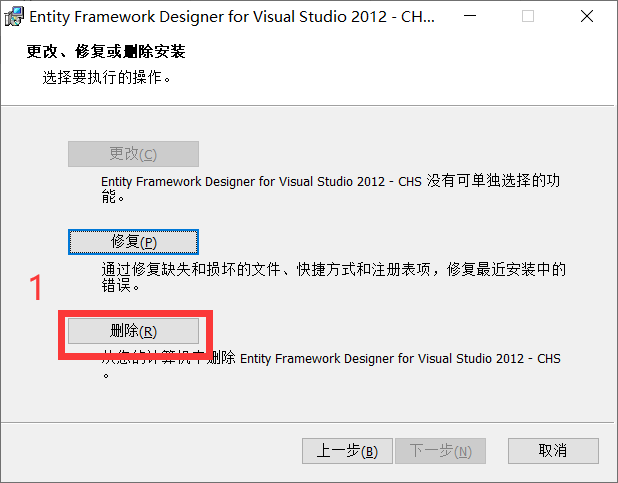
Task: Click the description 没有可单独选择的功能
Action: coord(330,188)
